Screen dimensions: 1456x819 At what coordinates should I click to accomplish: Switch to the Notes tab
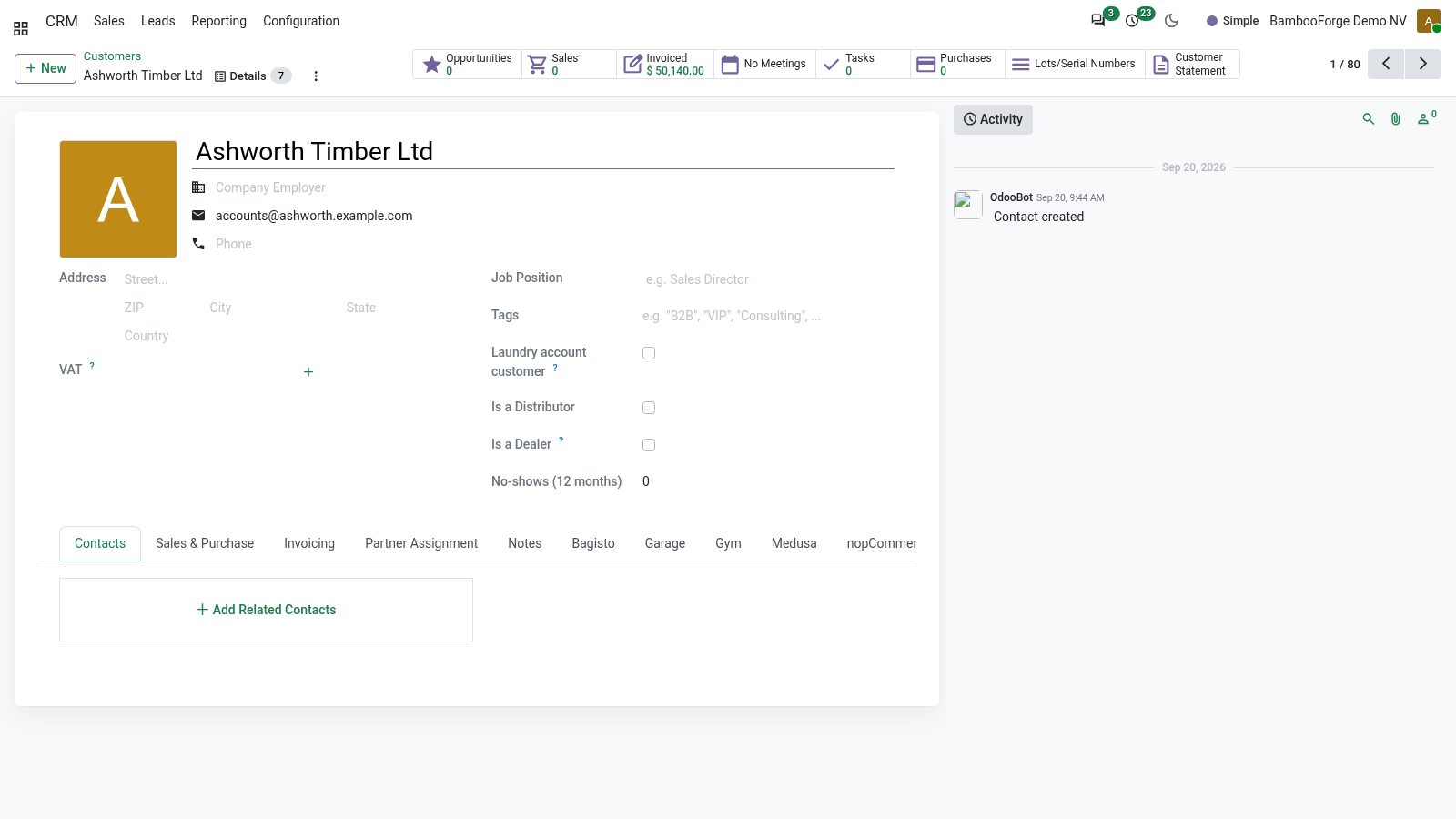pos(525,543)
